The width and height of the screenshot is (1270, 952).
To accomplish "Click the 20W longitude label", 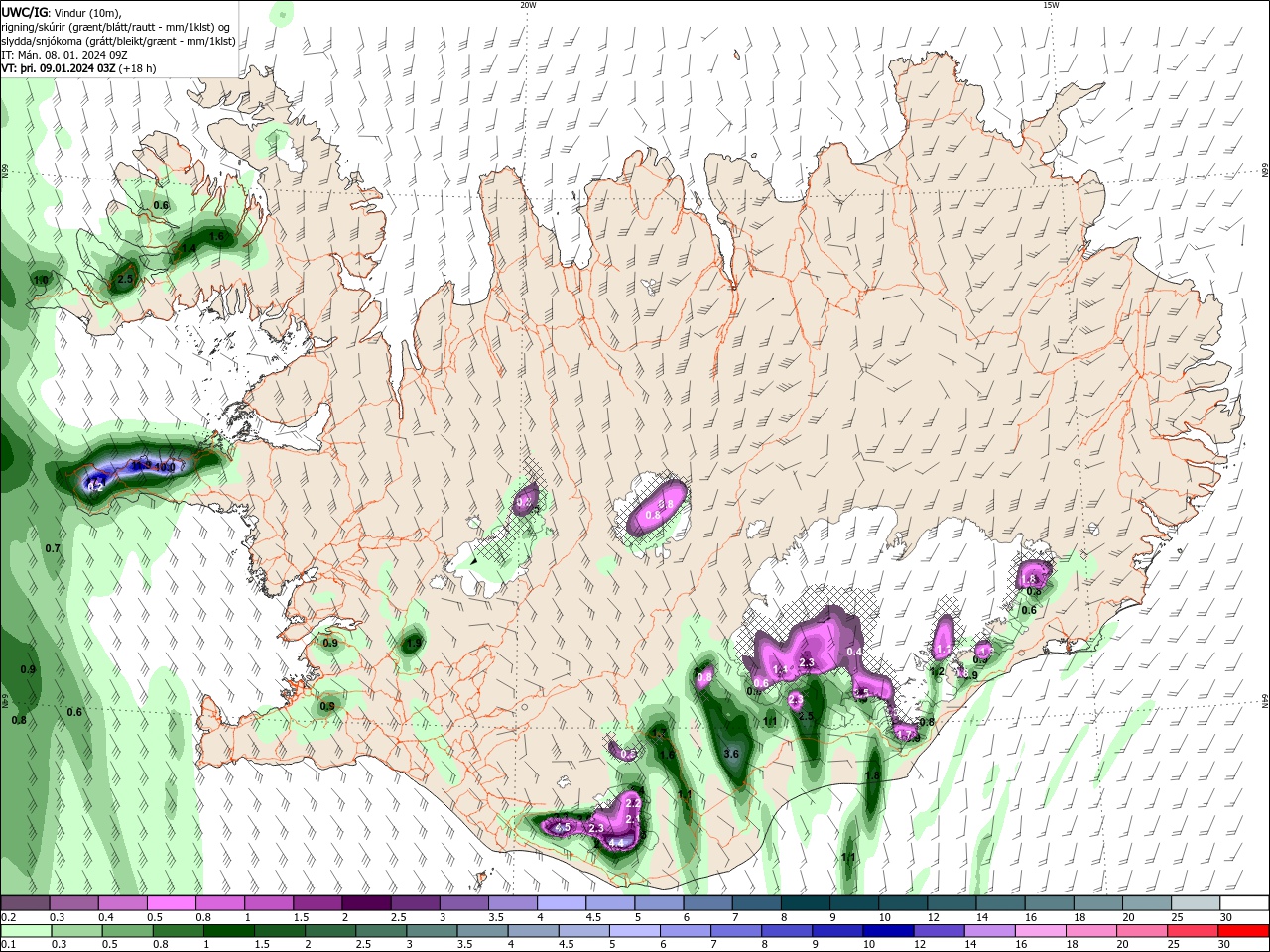I will coord(528,5).
